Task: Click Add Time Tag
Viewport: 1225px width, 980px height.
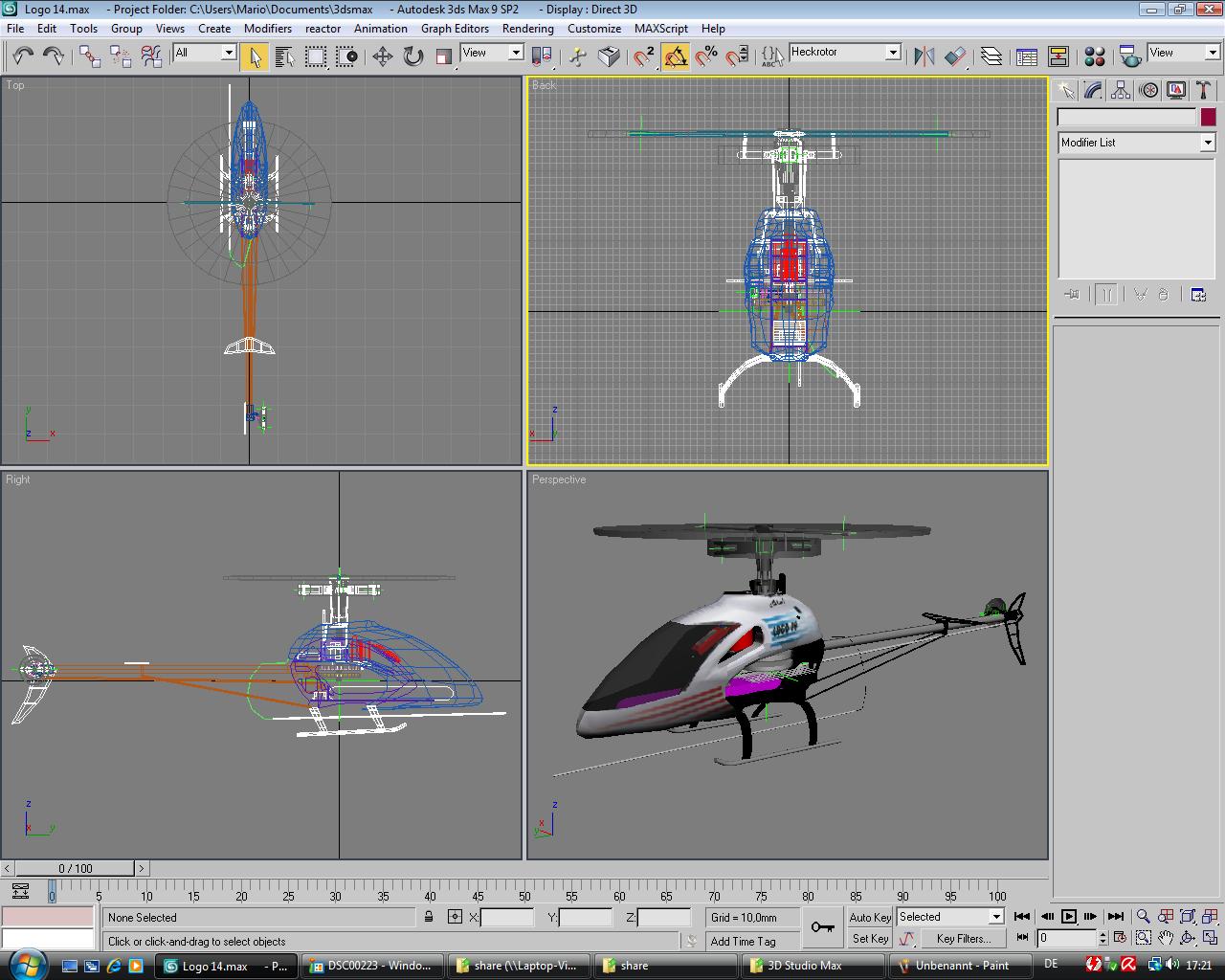Action: 744,942
